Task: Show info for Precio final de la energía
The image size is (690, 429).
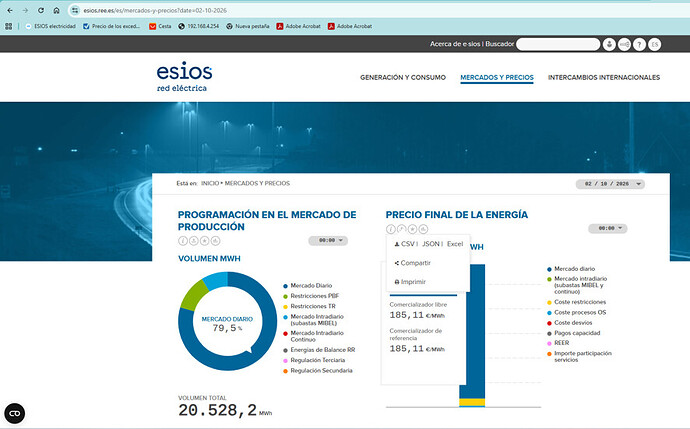Action: point(390,229)
